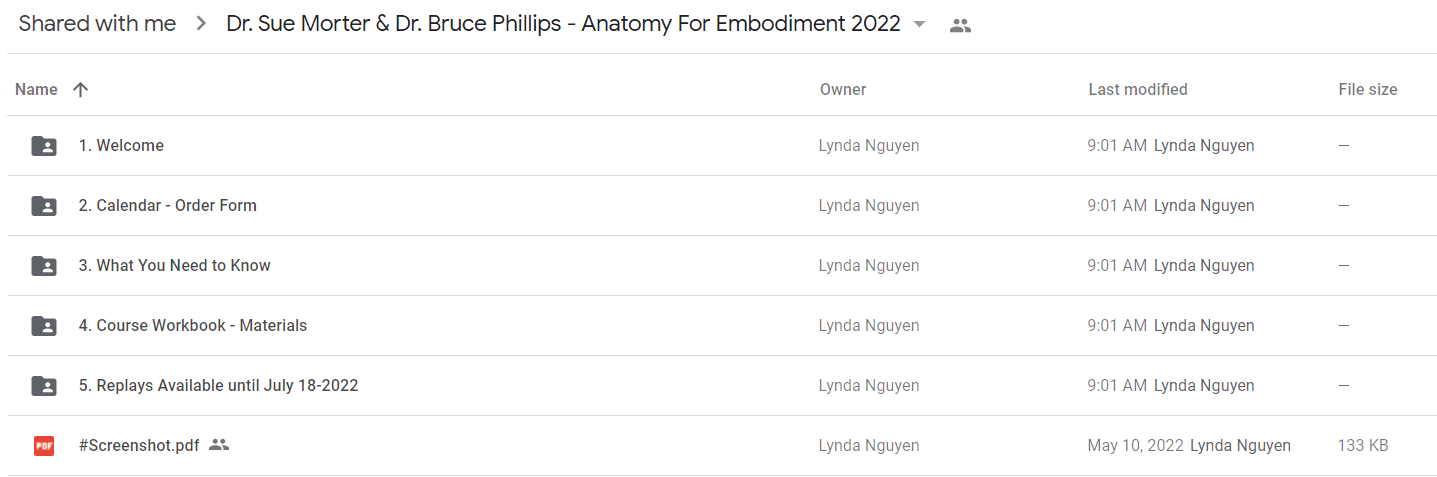
Task: Open the 1. Welcome folder
Action: click(121, 146)
